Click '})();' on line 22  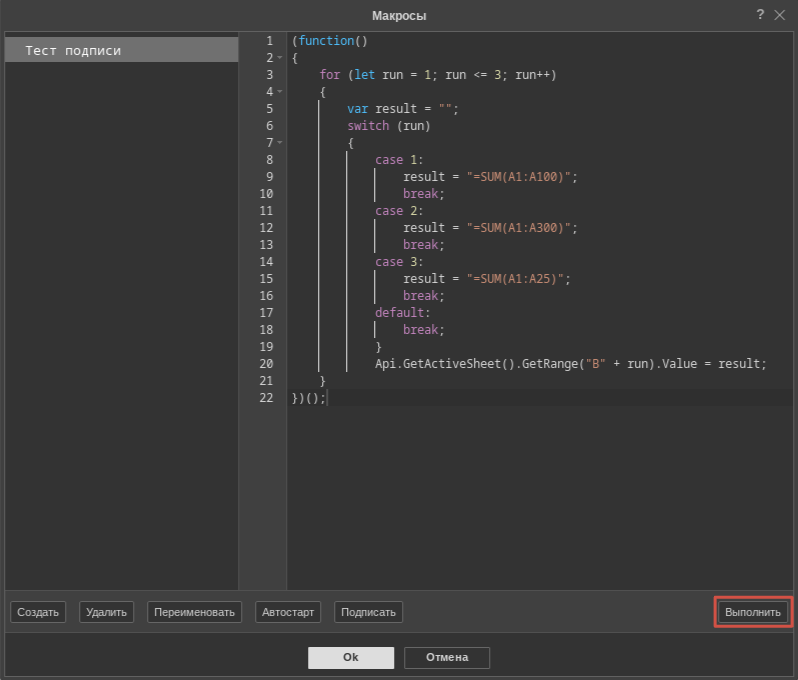click(x=309, y=398)
